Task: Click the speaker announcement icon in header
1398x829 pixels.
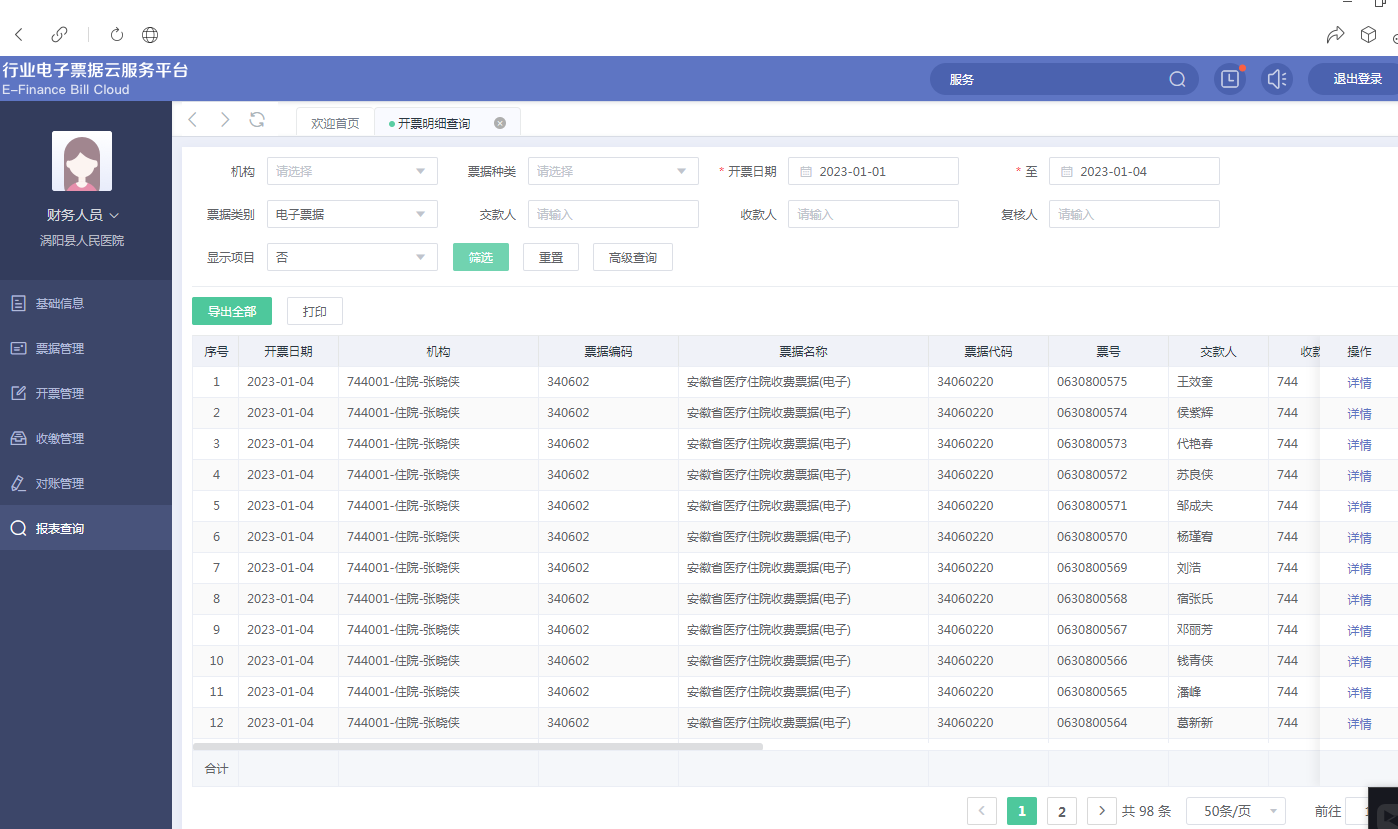Action: coord(1276,79)
